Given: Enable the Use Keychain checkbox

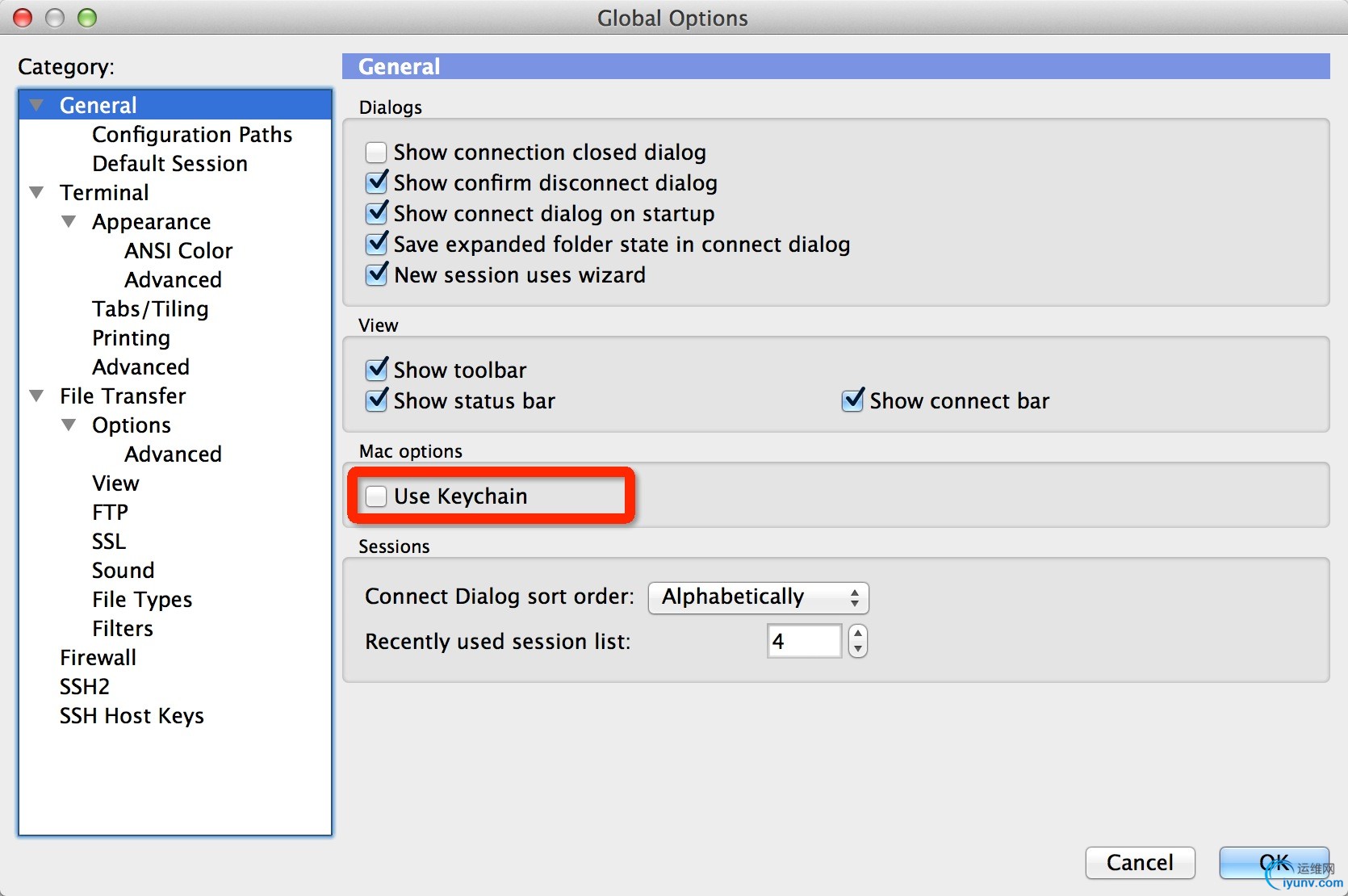Looking at the screenshot, I should (x=376, y=496).
